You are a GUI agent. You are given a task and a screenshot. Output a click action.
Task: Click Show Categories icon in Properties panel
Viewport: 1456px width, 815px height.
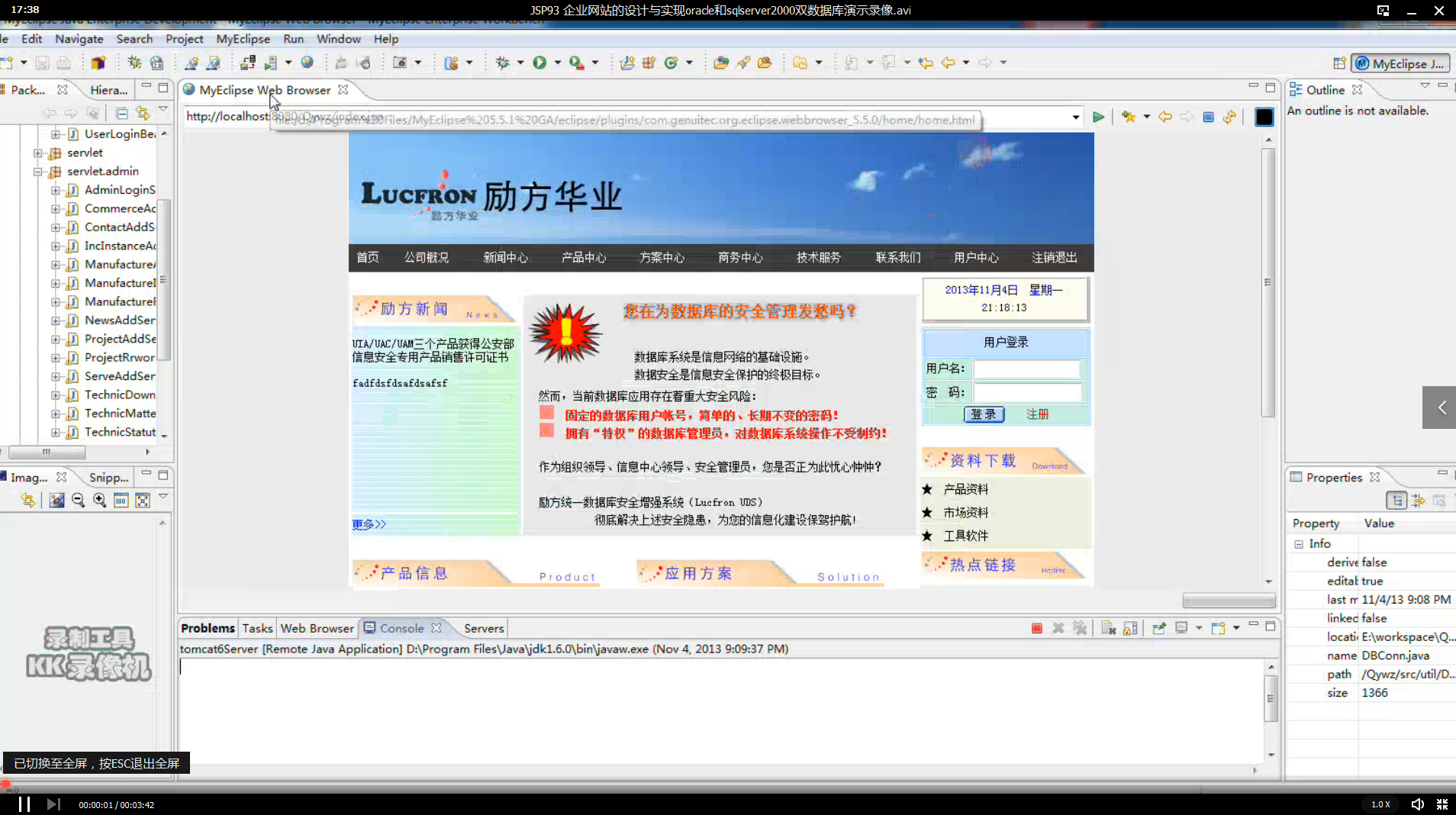(x=1396, y=501)
